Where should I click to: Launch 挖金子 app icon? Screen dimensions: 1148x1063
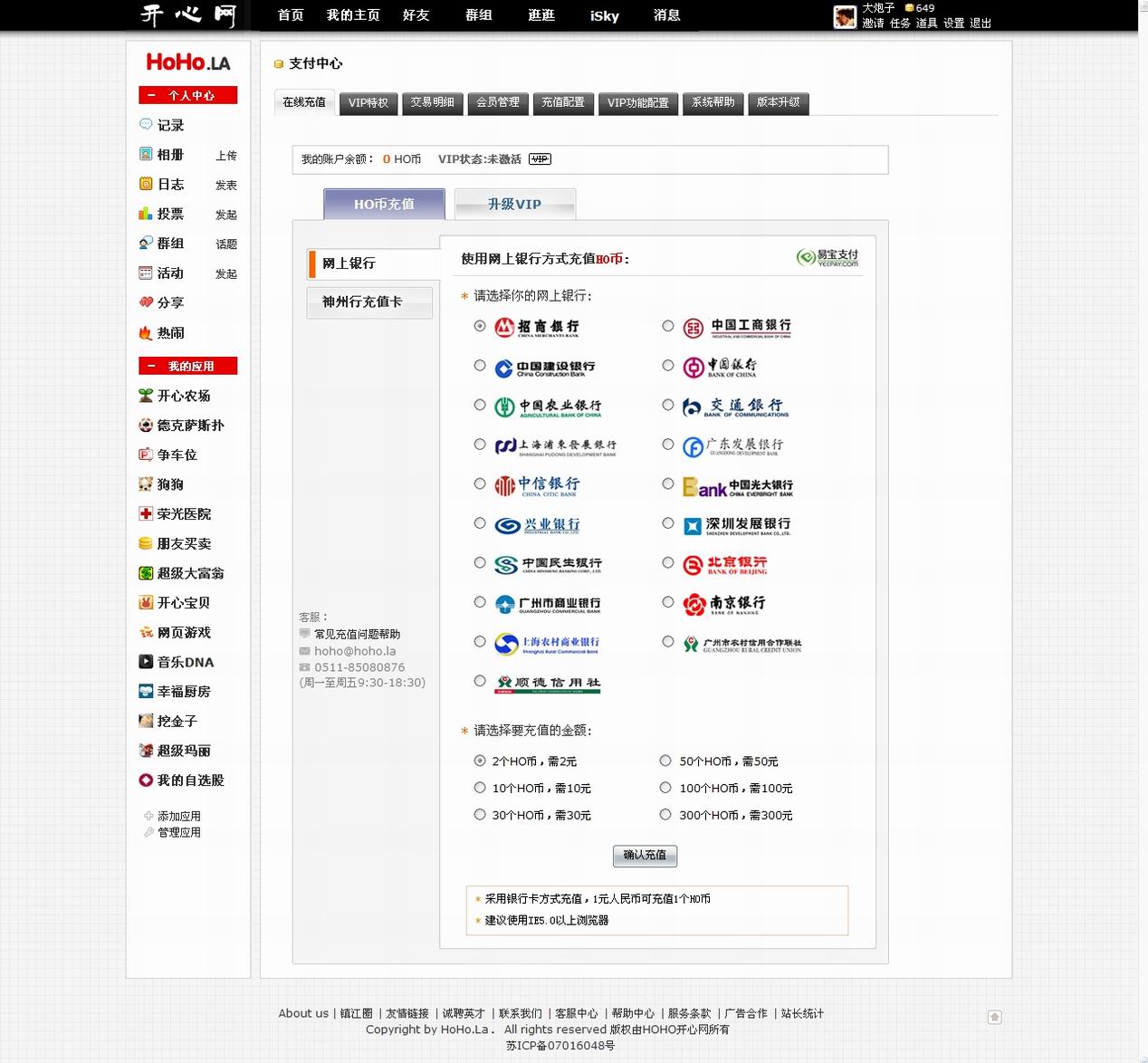click(146, 721)
